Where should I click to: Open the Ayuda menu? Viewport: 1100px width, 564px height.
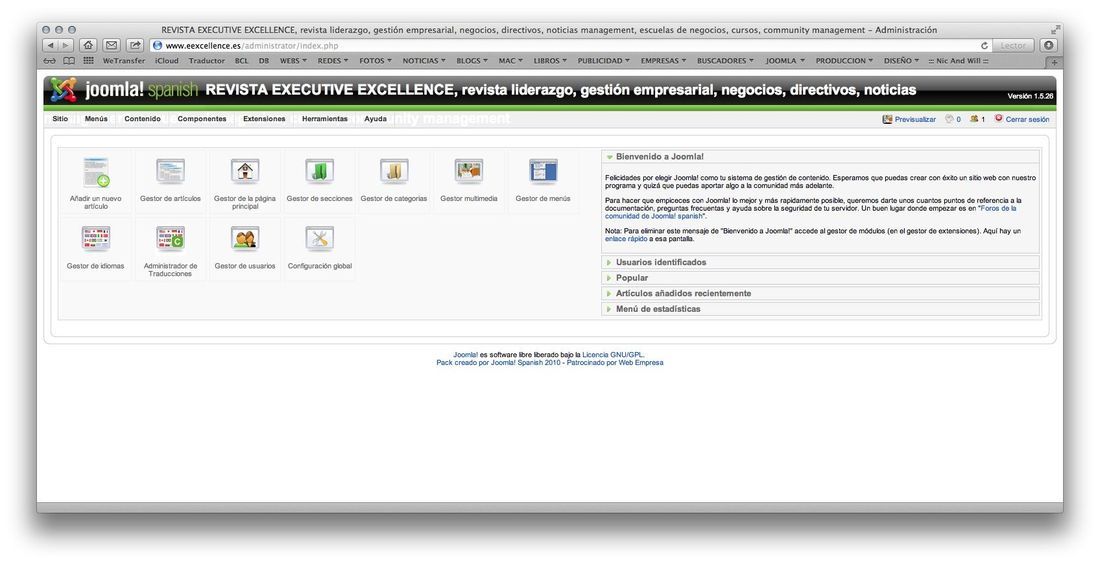[375, 119]
